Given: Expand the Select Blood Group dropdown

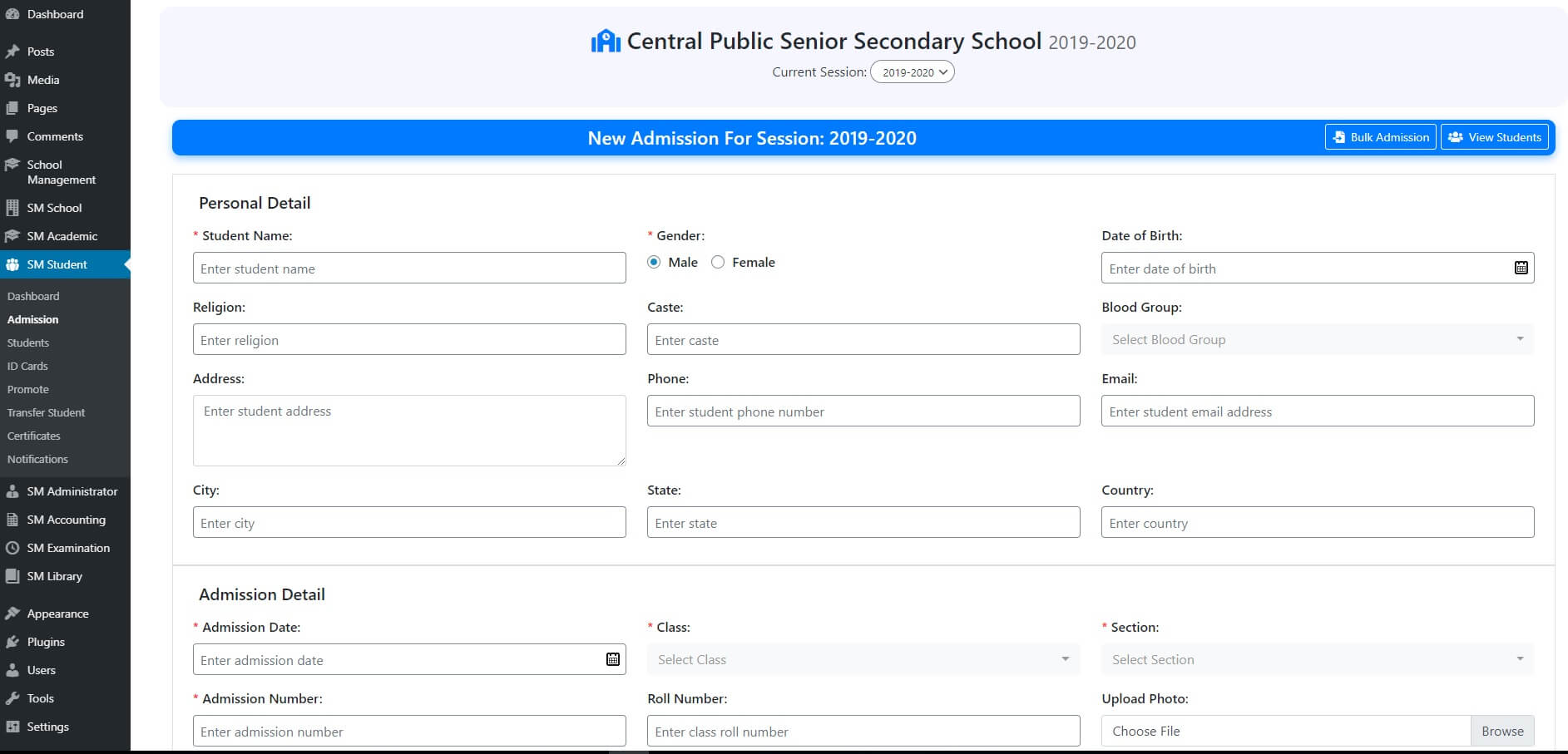Looking at the screenshot, I should (x=1317, y=339).
